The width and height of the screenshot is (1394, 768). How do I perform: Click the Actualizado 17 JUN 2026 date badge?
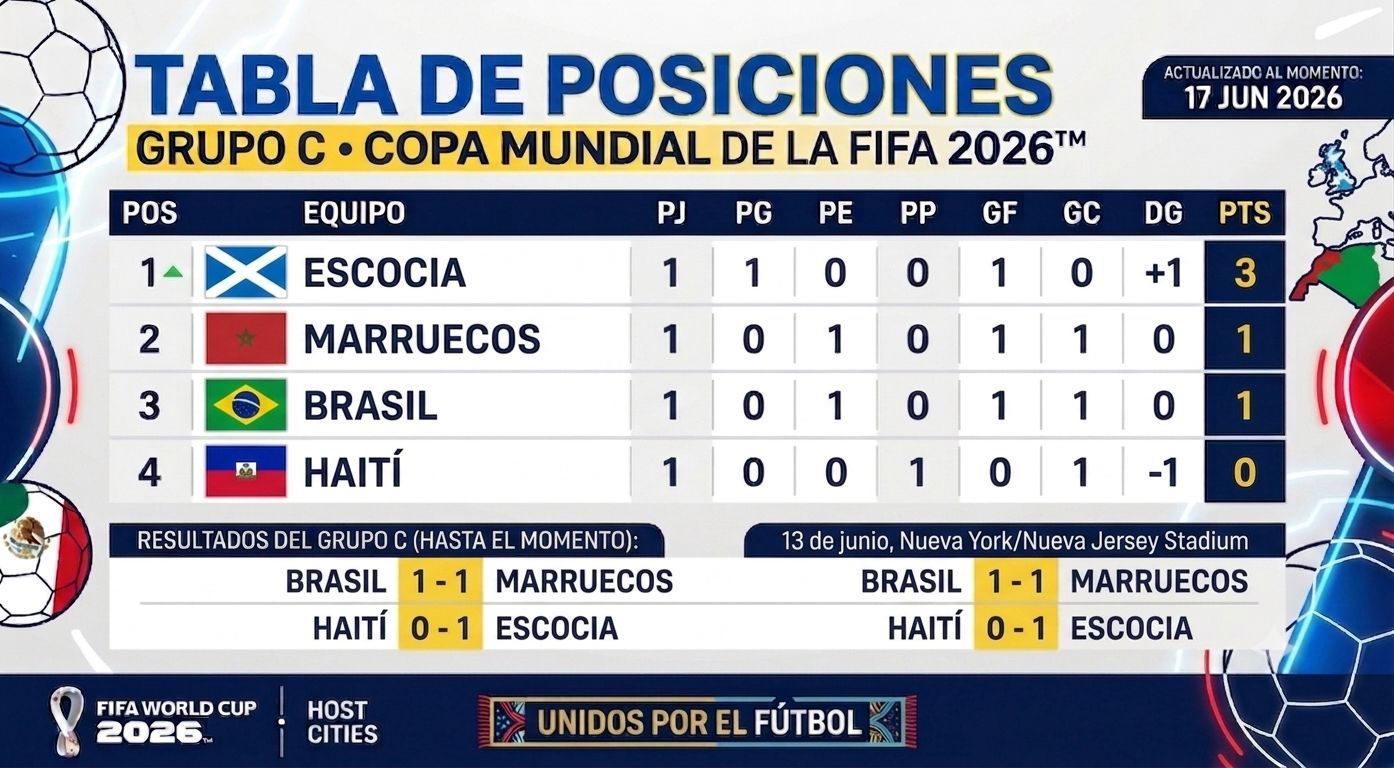click(1263, 88)
